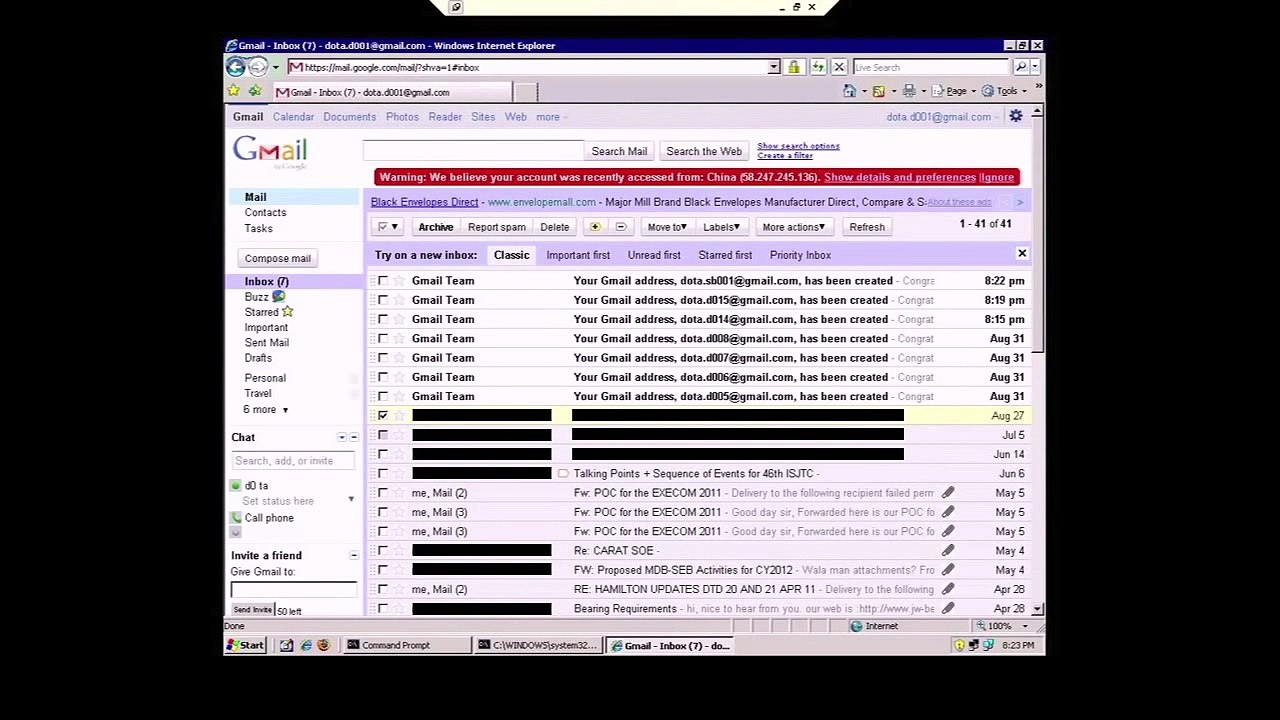Check the HAMILTON UPDATES message checkbox
The height and width of the screenshot is (720, 1280).
pyautogui.click(x=383, y=589)
